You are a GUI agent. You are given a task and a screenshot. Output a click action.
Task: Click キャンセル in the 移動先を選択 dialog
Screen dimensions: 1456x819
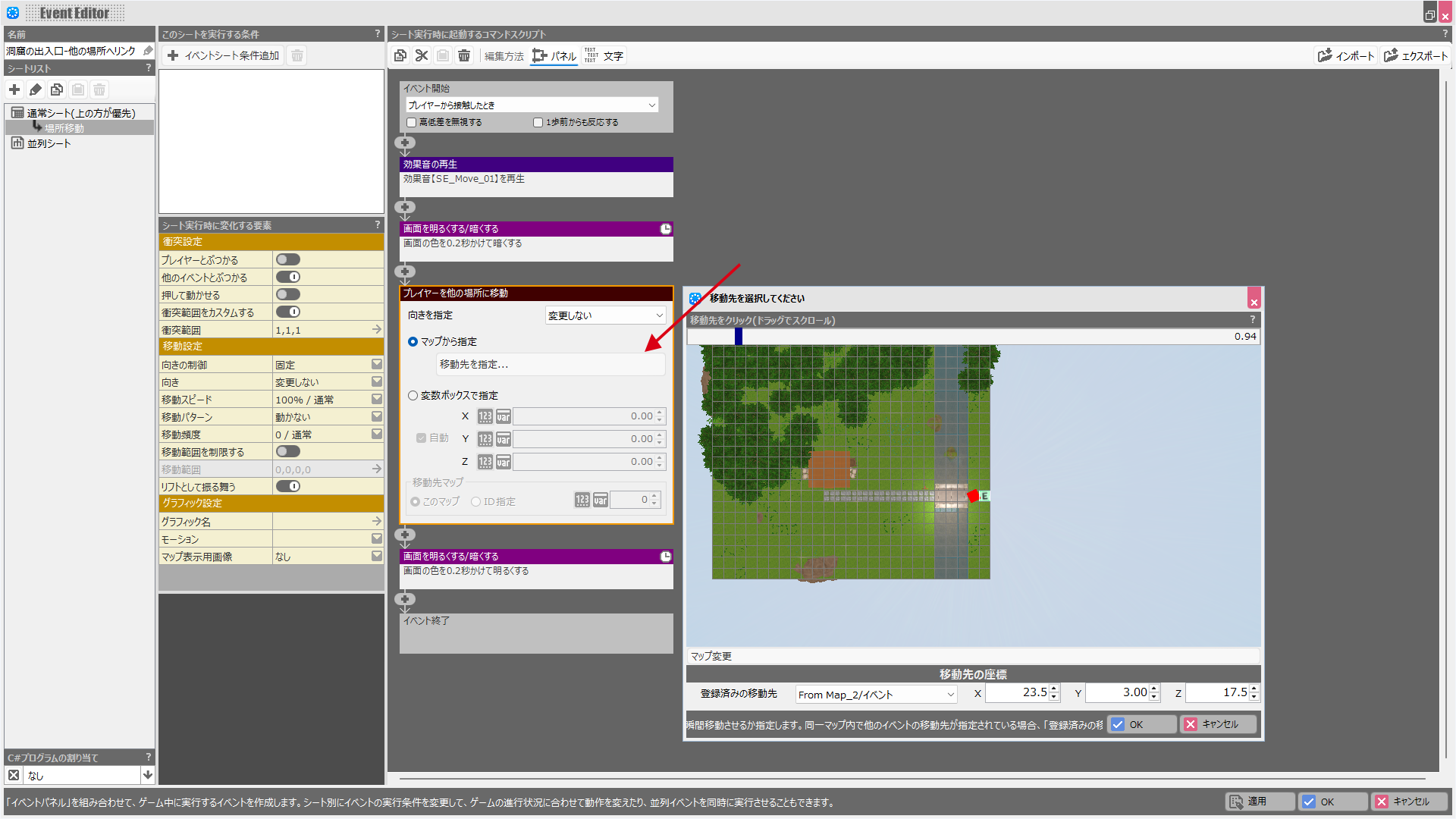(1219, 724)
